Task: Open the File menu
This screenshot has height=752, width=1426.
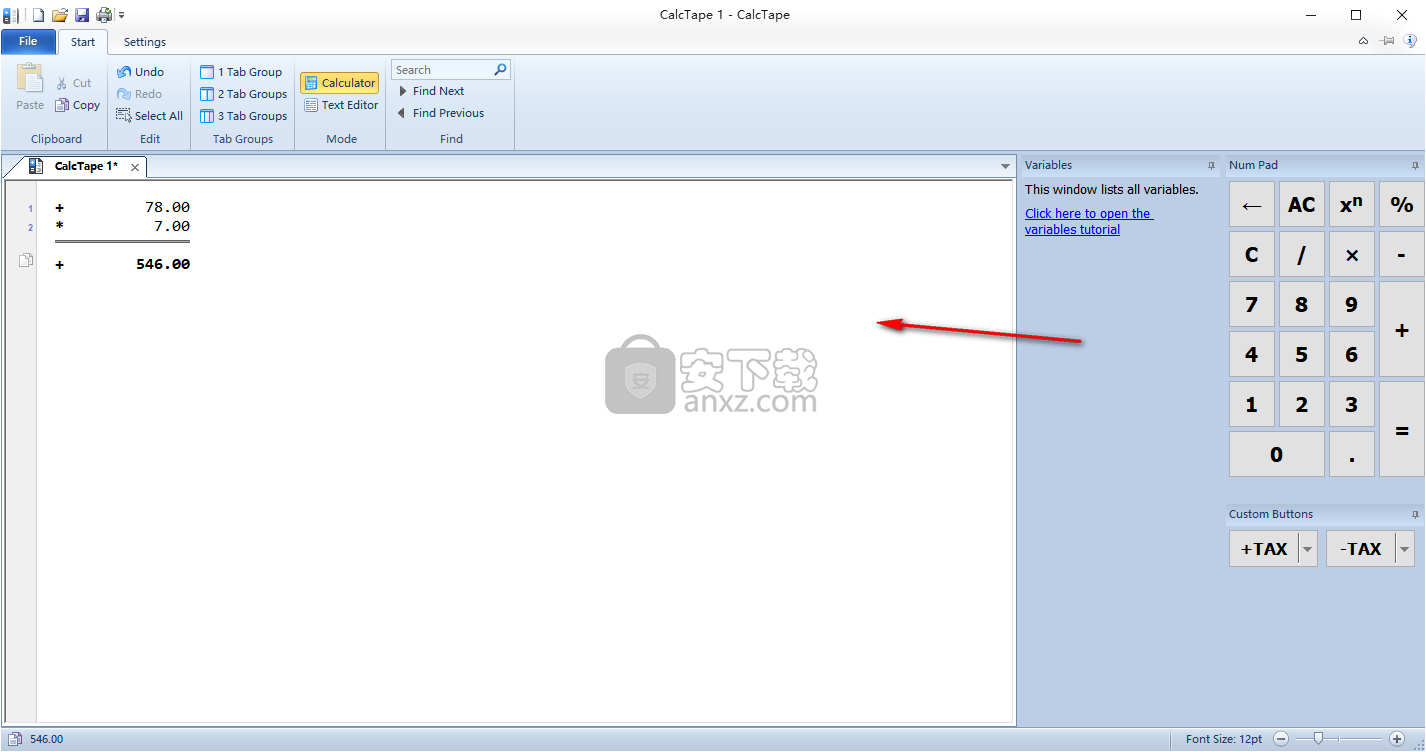Action: coord(28,41)
